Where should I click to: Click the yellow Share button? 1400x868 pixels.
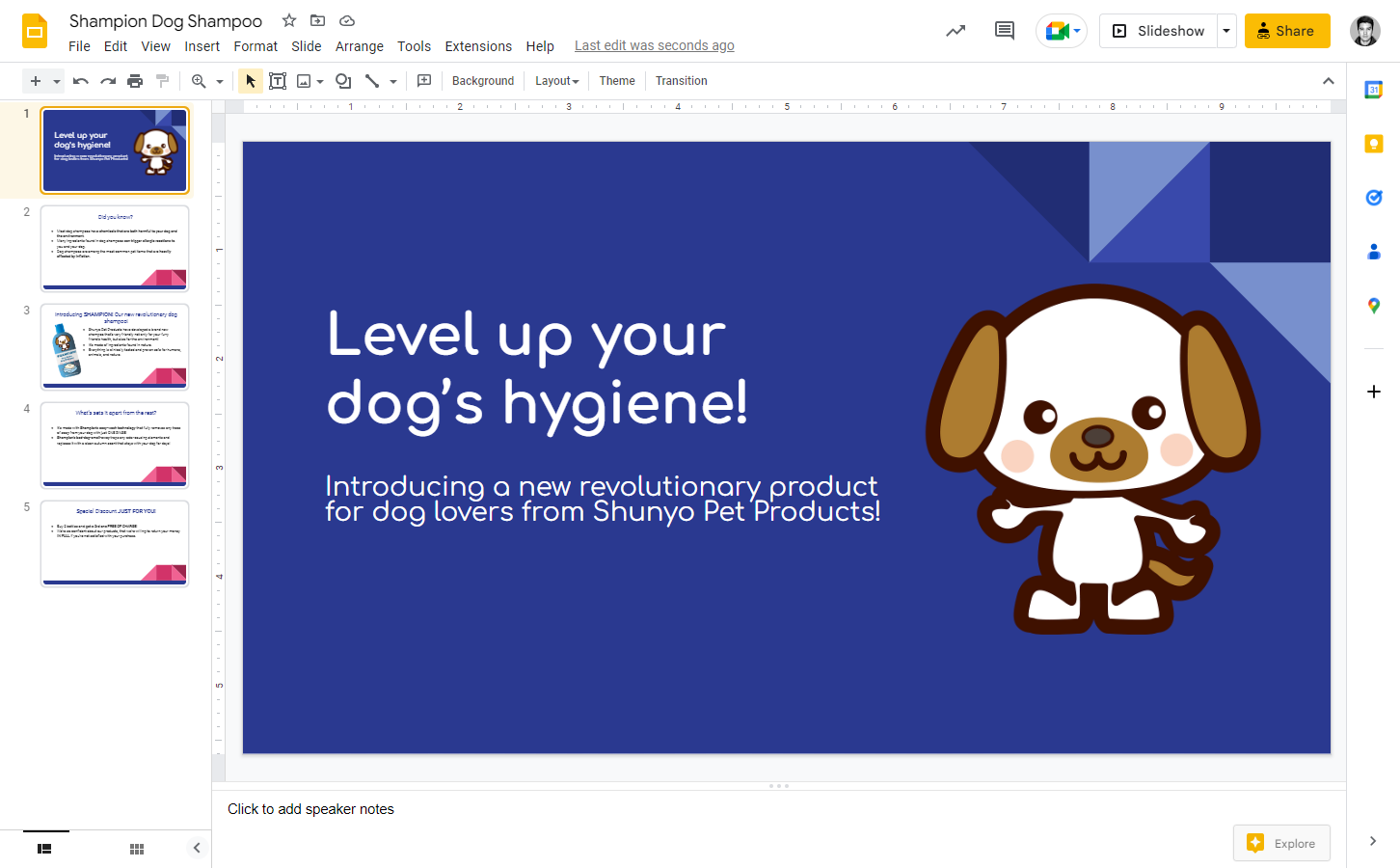pos(1286,31)
